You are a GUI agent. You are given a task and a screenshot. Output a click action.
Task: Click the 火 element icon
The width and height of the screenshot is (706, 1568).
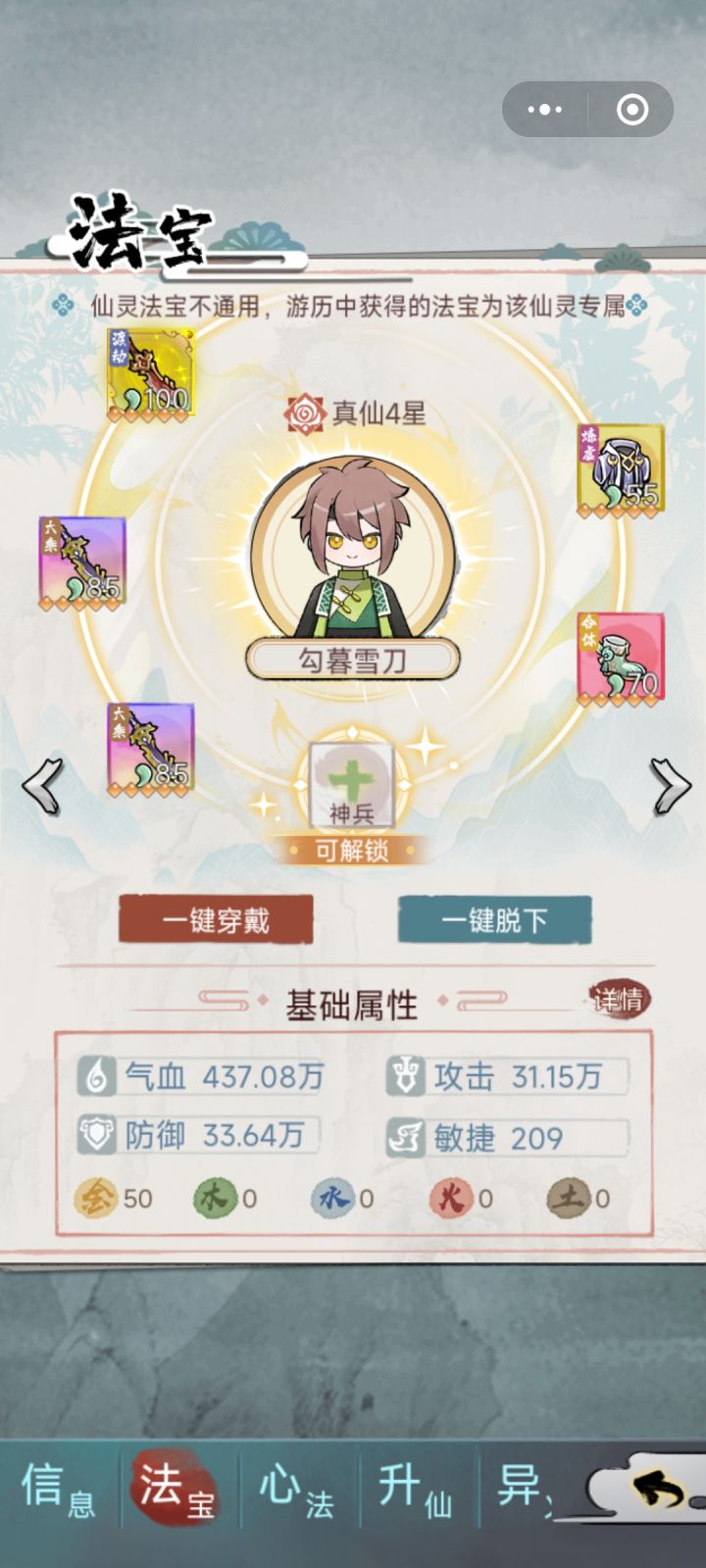click(450, 1198)
